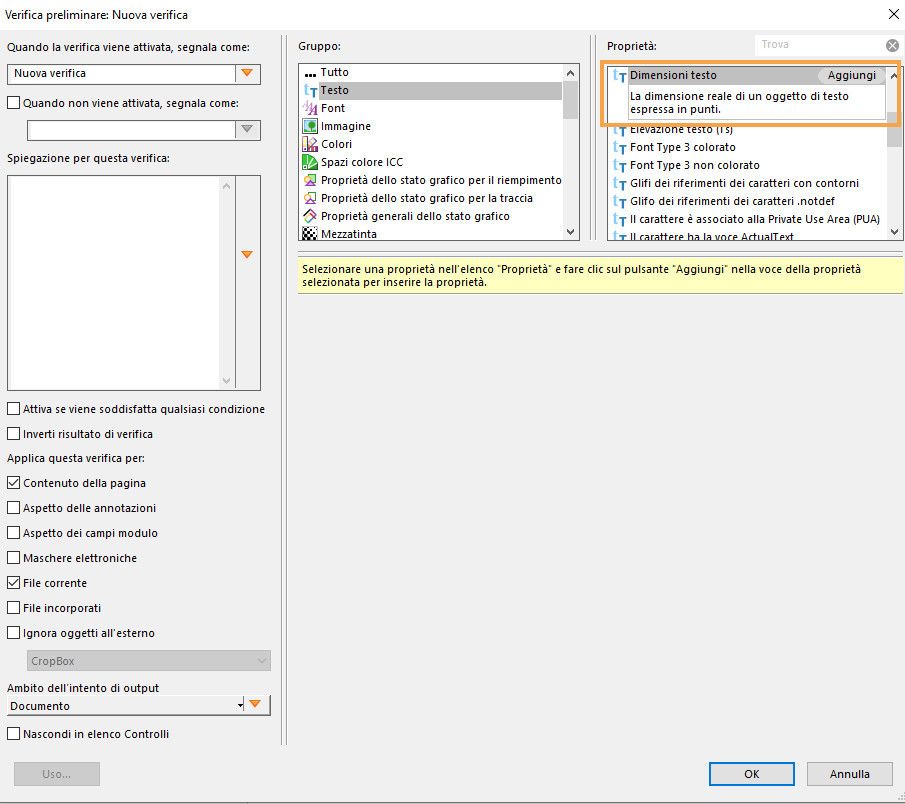905x804 pixels.
Task: Click the Mezzatinta group icon
Action: [310, 234]
